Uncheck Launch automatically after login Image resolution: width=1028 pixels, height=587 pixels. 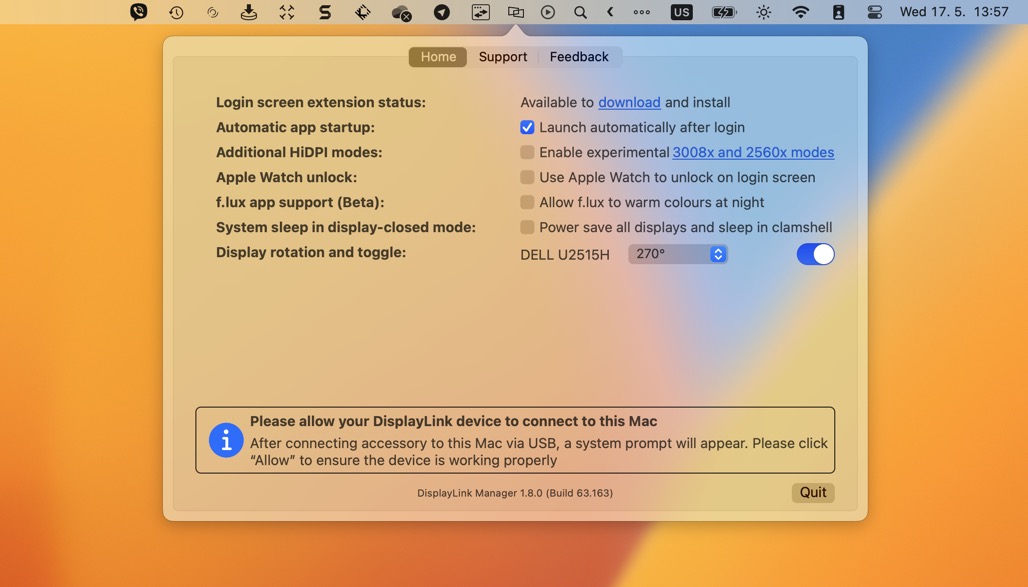[527, 127]
